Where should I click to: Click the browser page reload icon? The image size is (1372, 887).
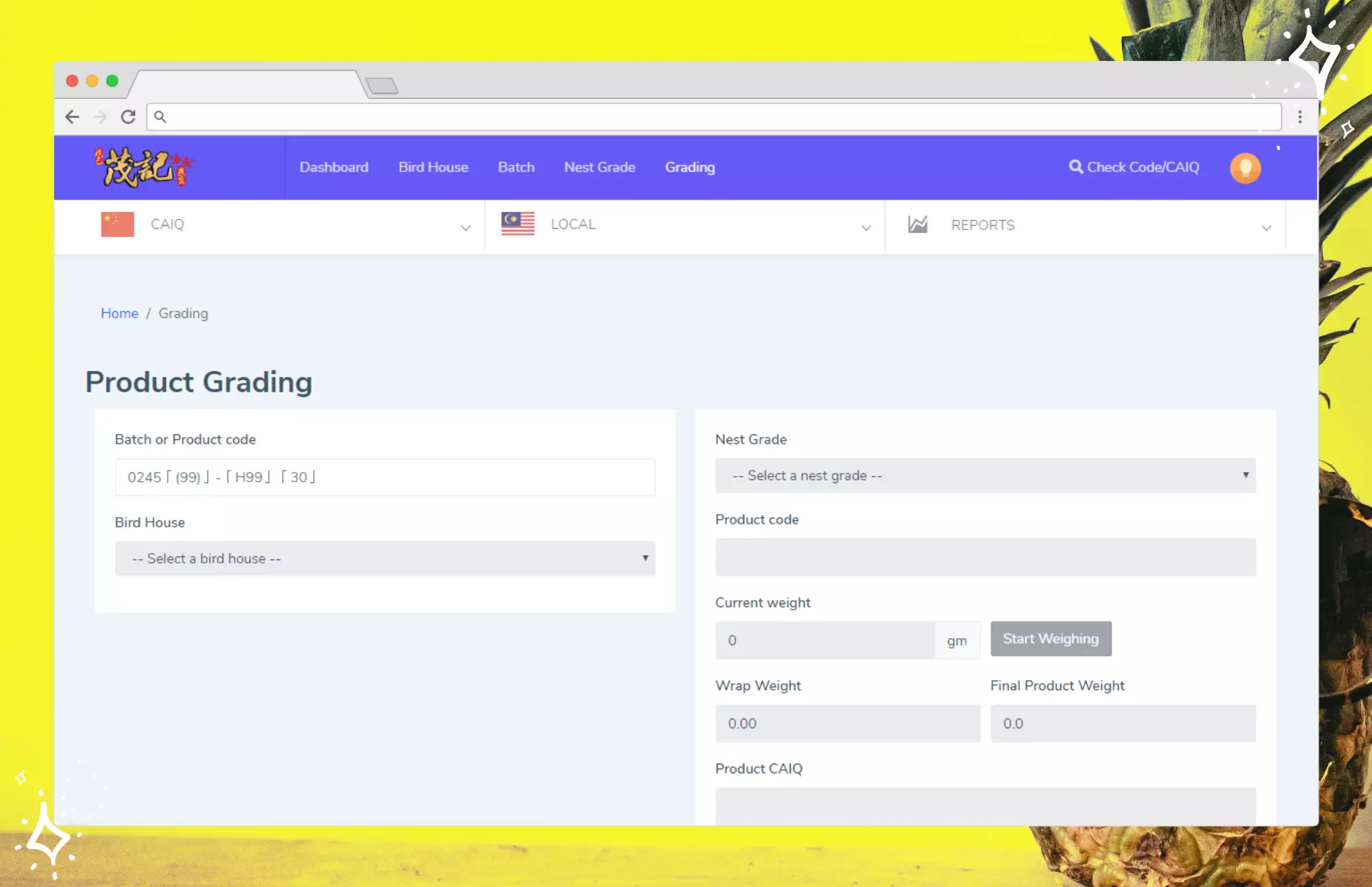pos(127,116)
